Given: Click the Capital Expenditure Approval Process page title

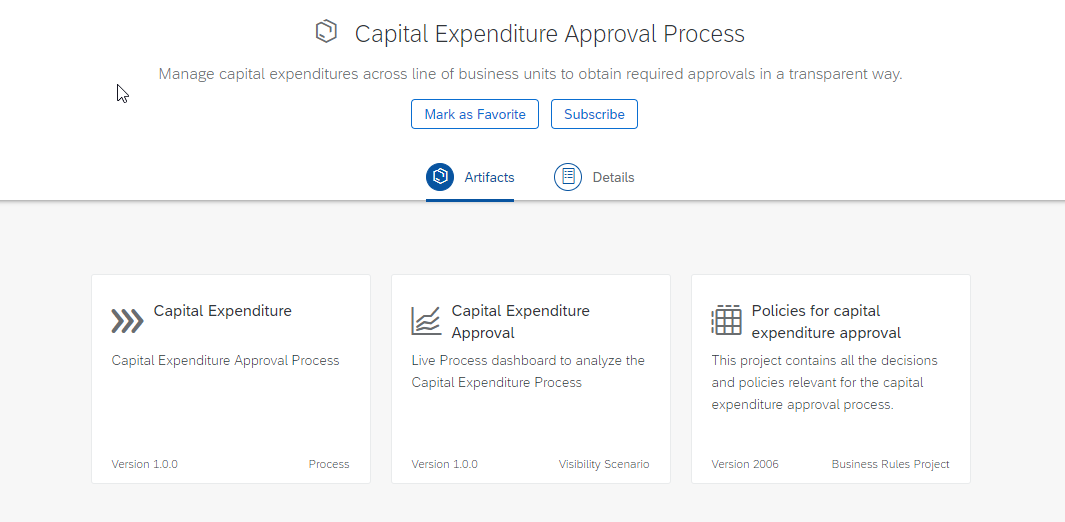Looking at the screenshot, I should pos(549,34).
